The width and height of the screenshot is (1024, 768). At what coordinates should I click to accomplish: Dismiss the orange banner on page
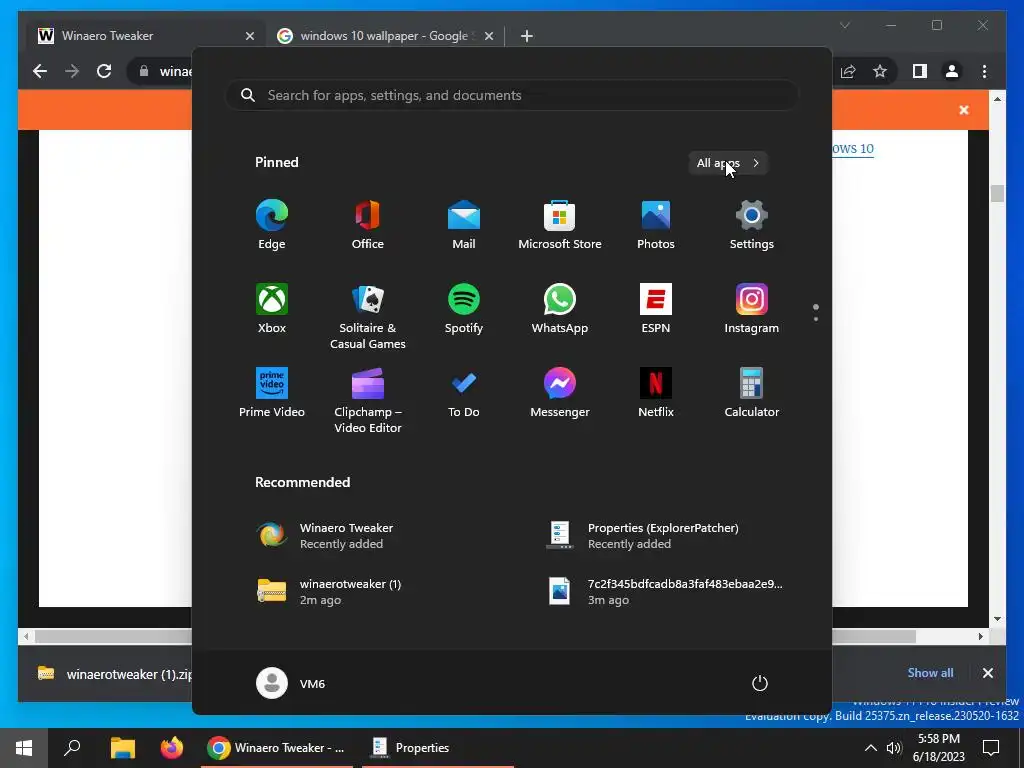click(964, 110)
